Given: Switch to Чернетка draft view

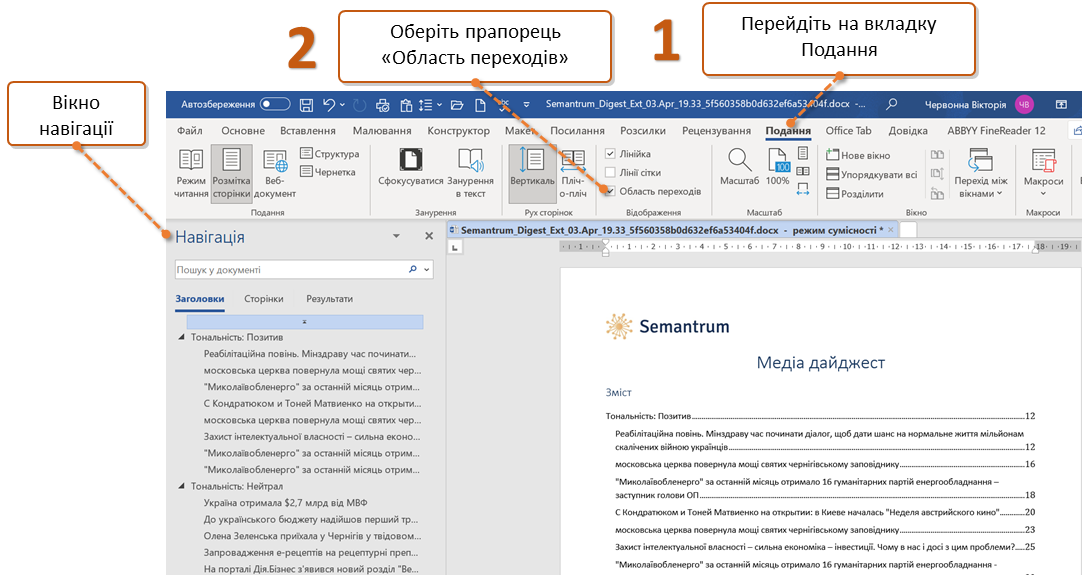Looking at the screenshot, I should pos(328,172).
